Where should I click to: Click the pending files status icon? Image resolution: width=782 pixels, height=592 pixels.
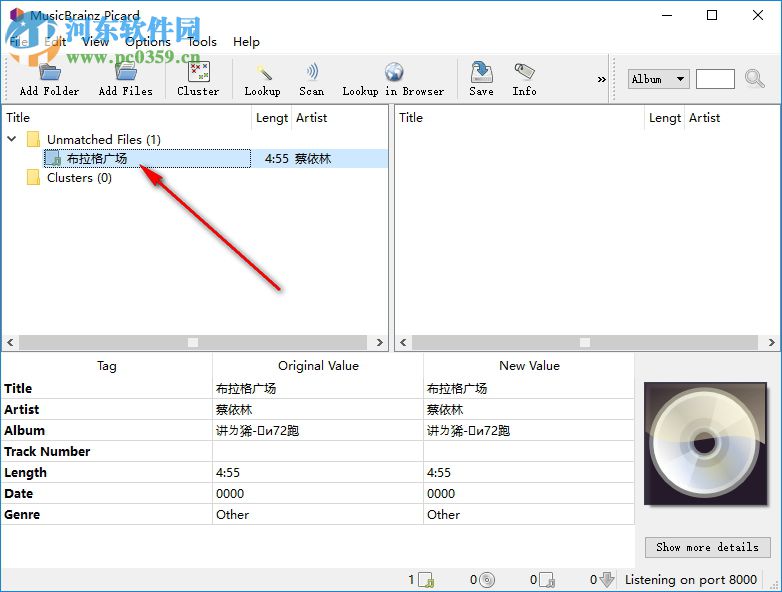point(547,580)
